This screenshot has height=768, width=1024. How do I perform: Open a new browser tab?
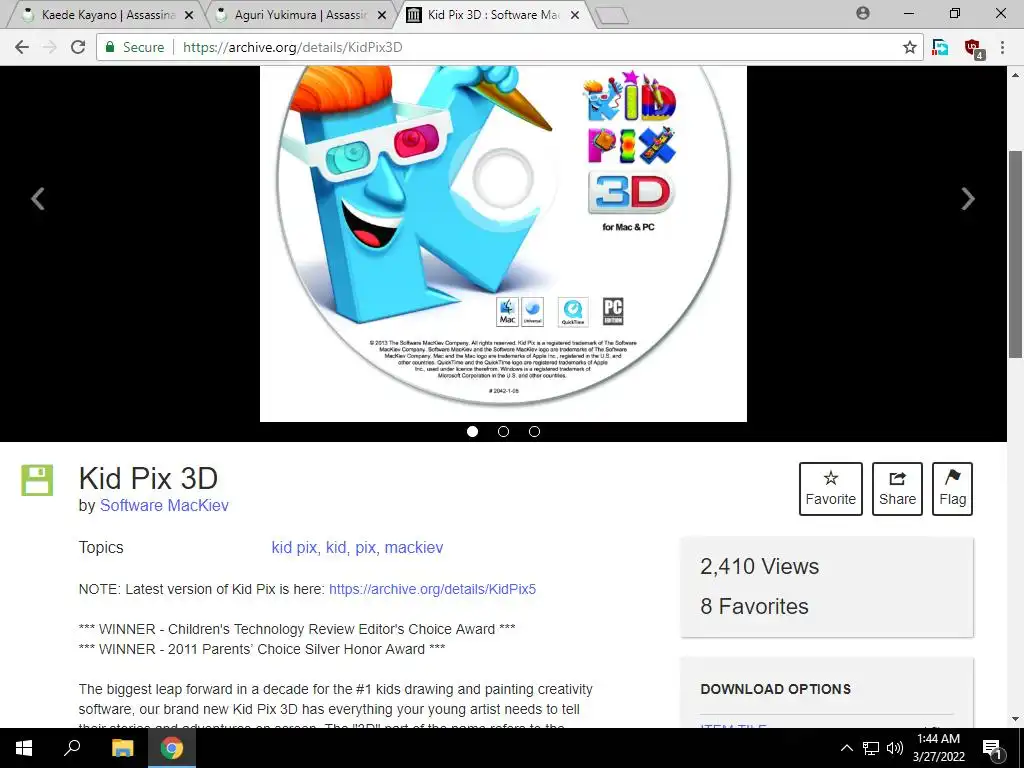click(612, 16)
